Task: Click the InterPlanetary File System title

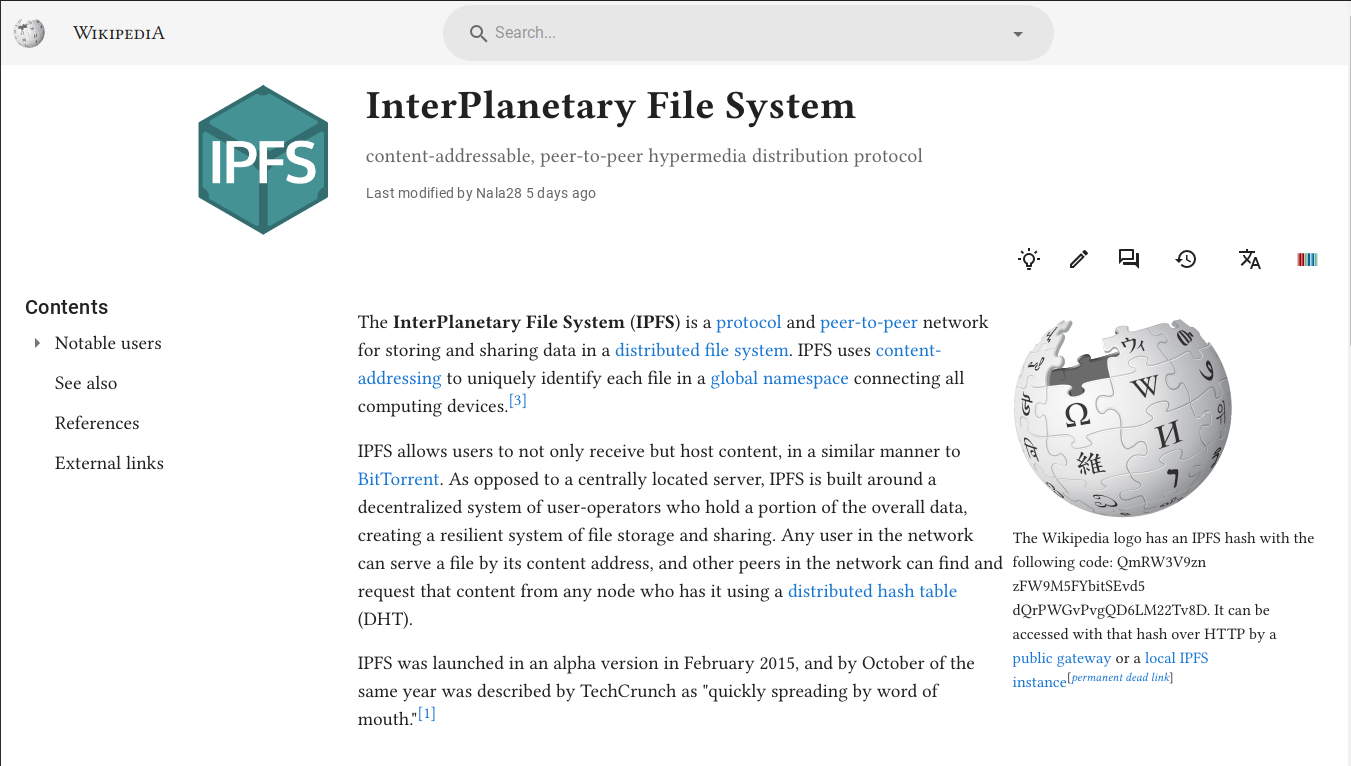Action: click(x=610, y=105)
